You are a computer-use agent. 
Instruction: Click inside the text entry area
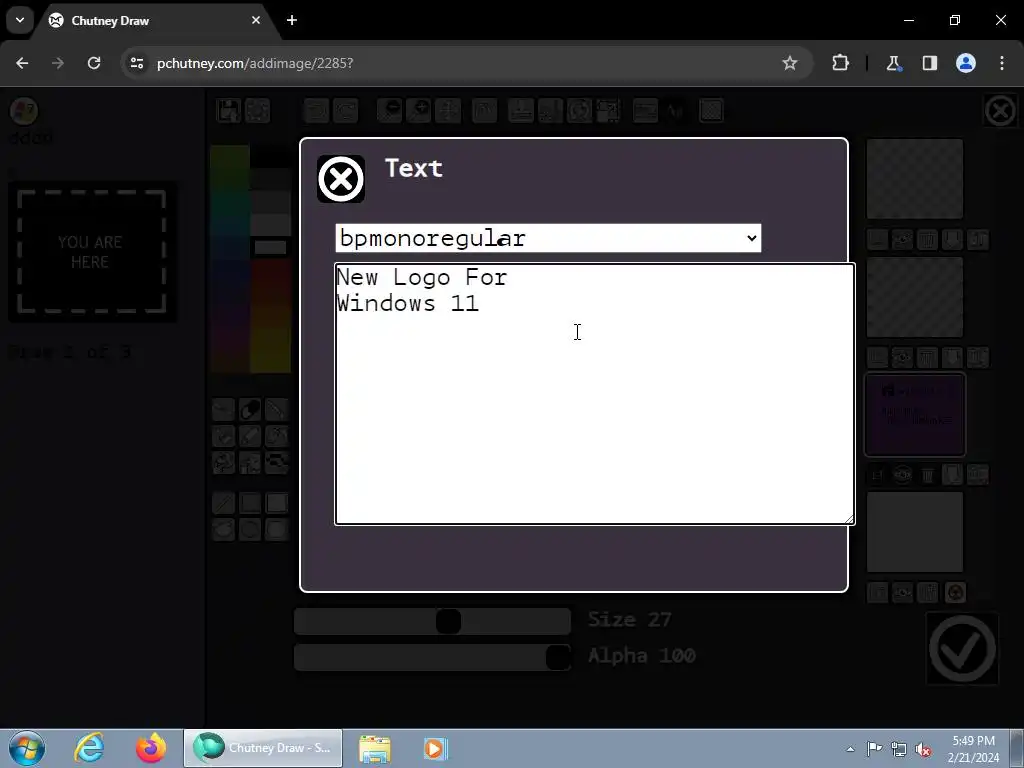594,394
